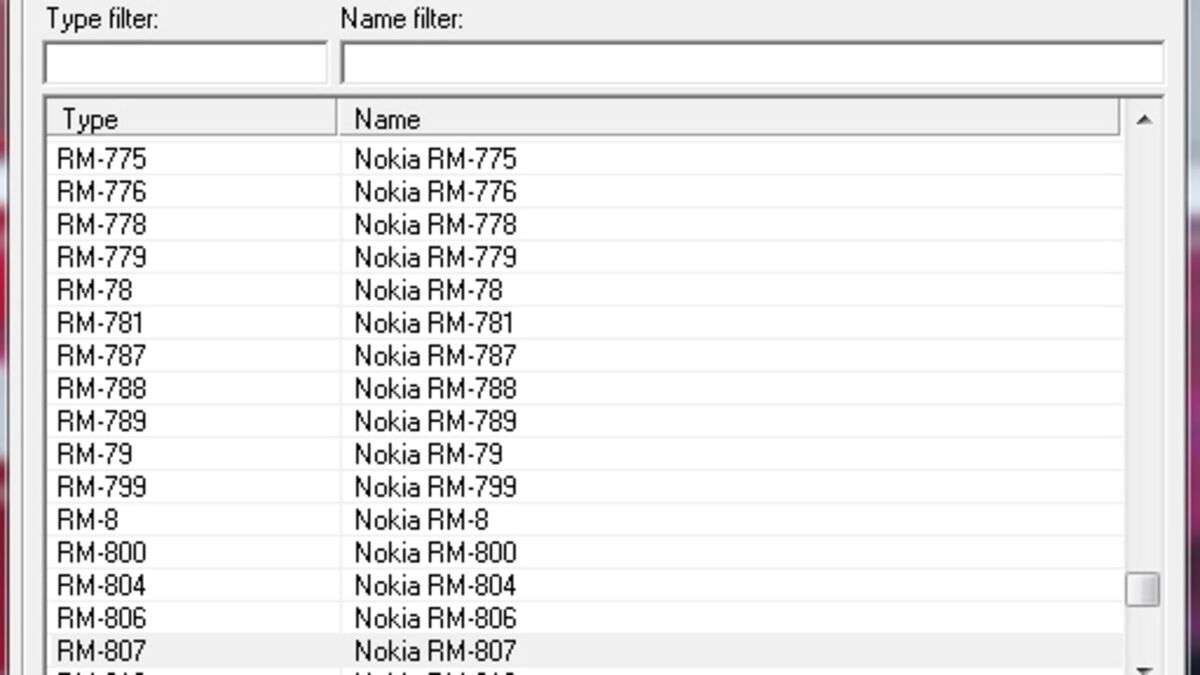The height and width of the screenshot is (675, 1200).
Task: Click the Name filter input field
Action: click(751, 64)
